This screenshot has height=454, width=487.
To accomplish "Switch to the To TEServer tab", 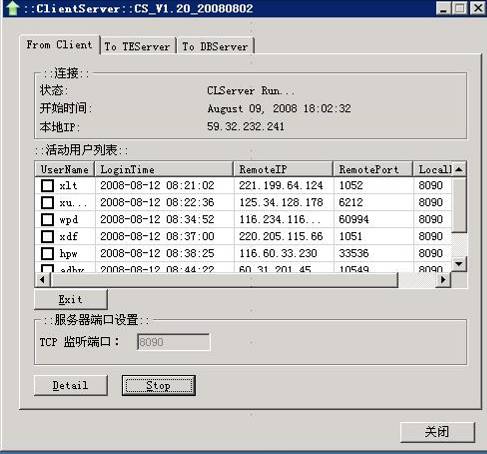I will coord(138,46).
